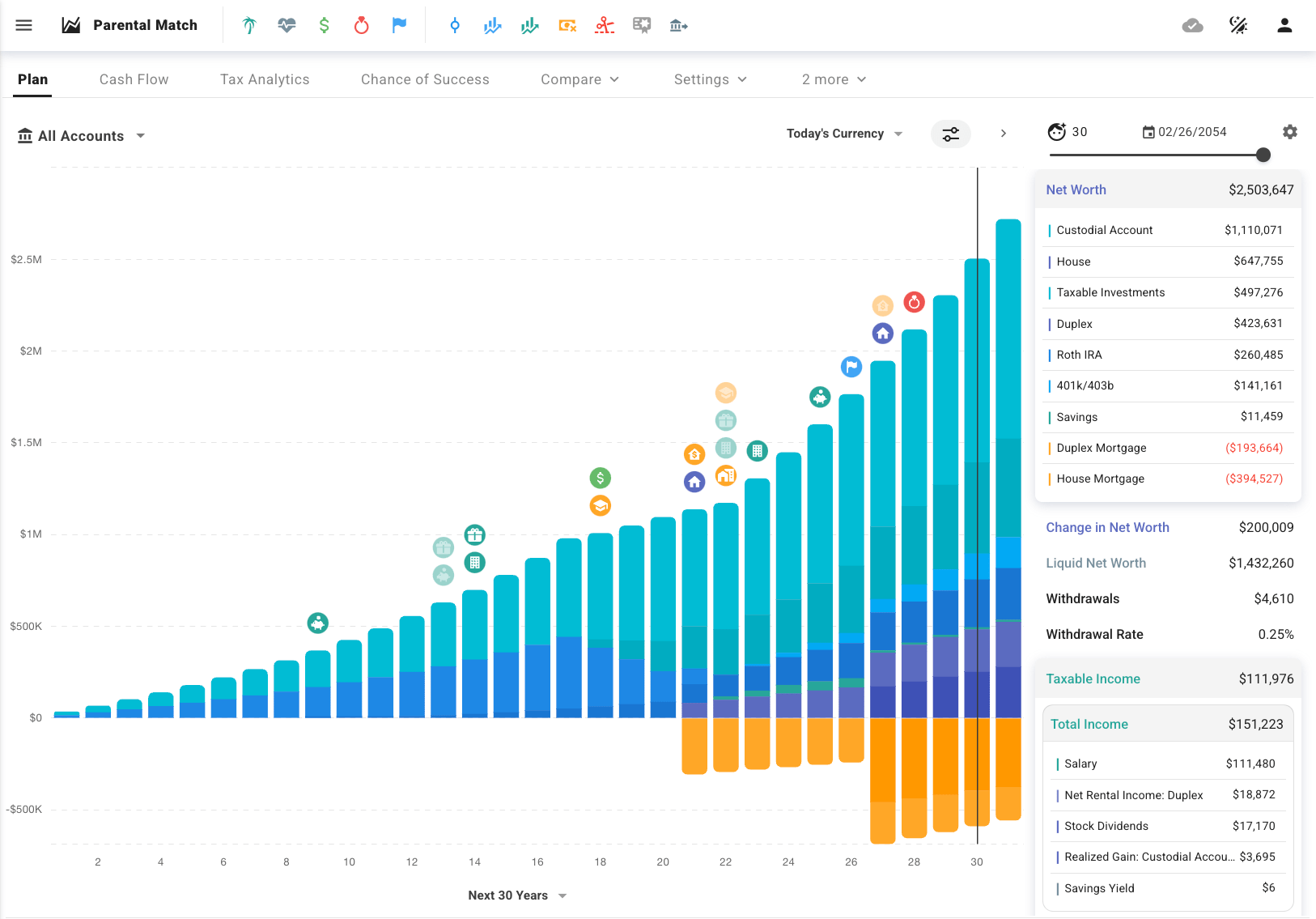Select the Duplex Mortgage row
Screen dimensions: 1316x919
pyautogui.click(x=1169, y=448)
